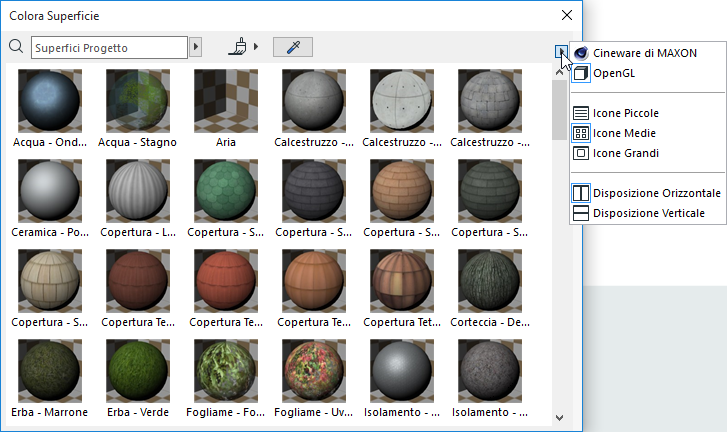Click the view options popup arrow button
The image size is (727, 432).
561,52
